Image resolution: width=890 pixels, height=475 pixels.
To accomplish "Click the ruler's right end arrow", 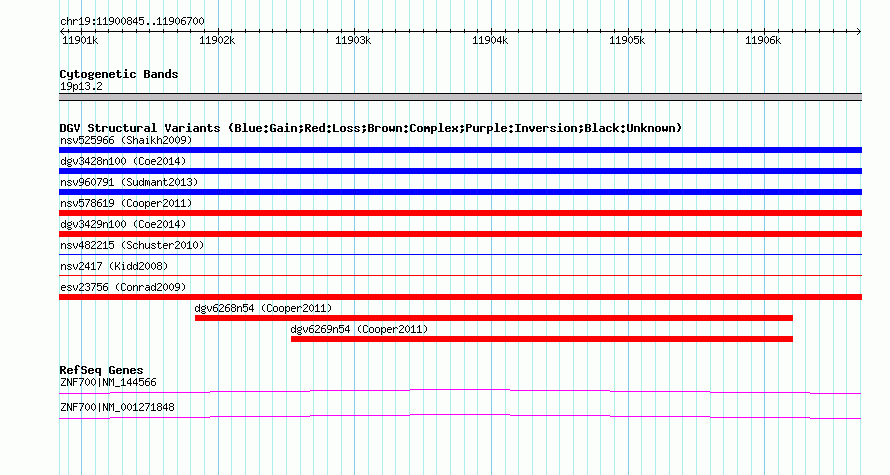I will tap(859, 31).
